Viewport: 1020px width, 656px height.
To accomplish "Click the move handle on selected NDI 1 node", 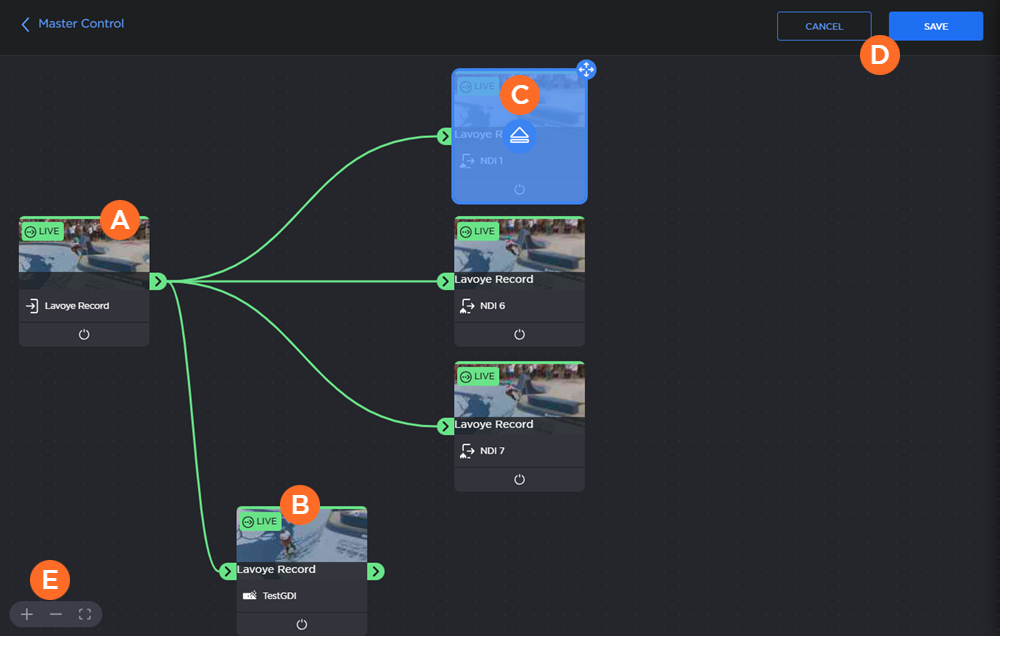I will [586, 69].
